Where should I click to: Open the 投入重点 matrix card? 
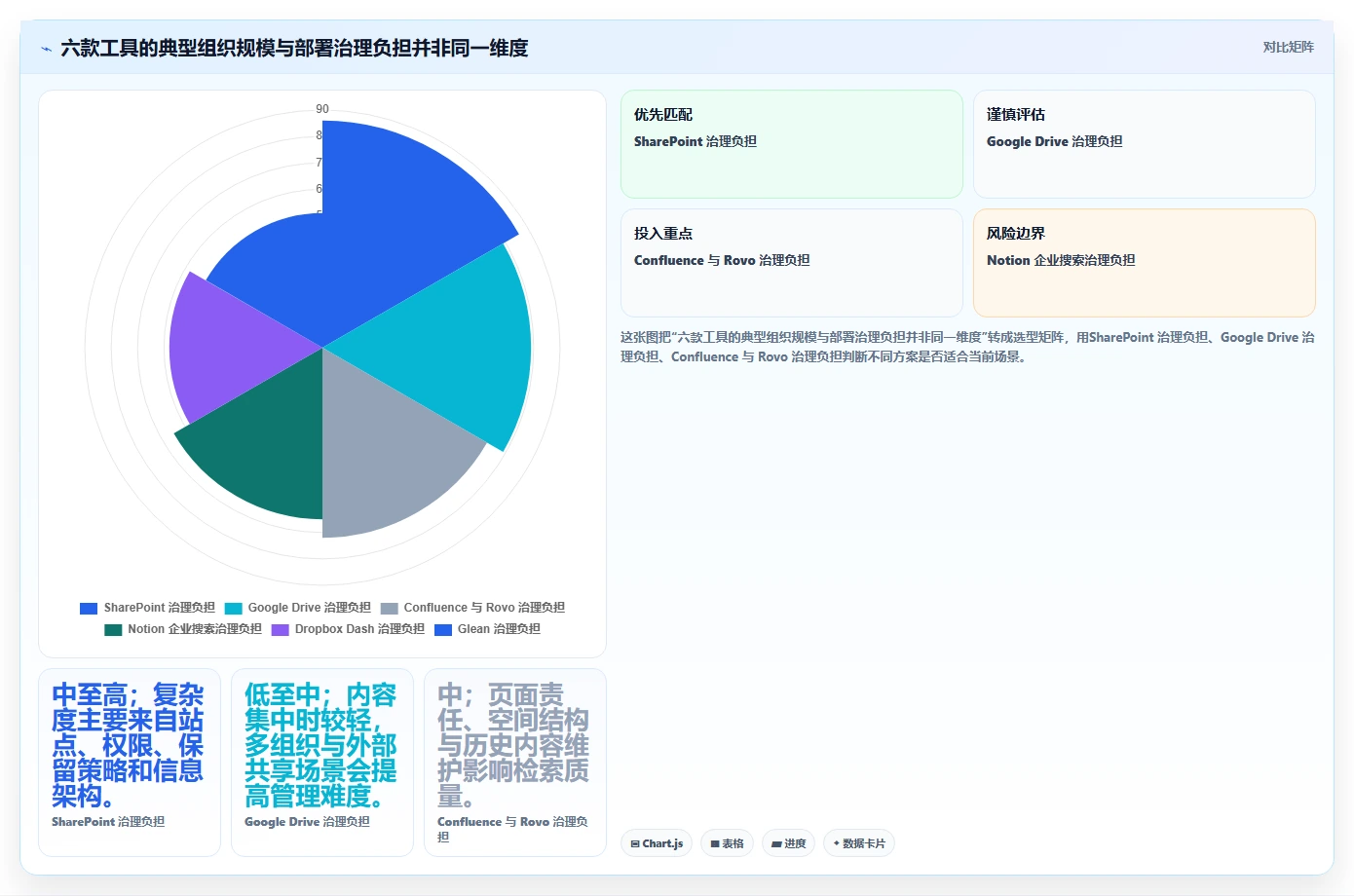click(x=791, y=263)
